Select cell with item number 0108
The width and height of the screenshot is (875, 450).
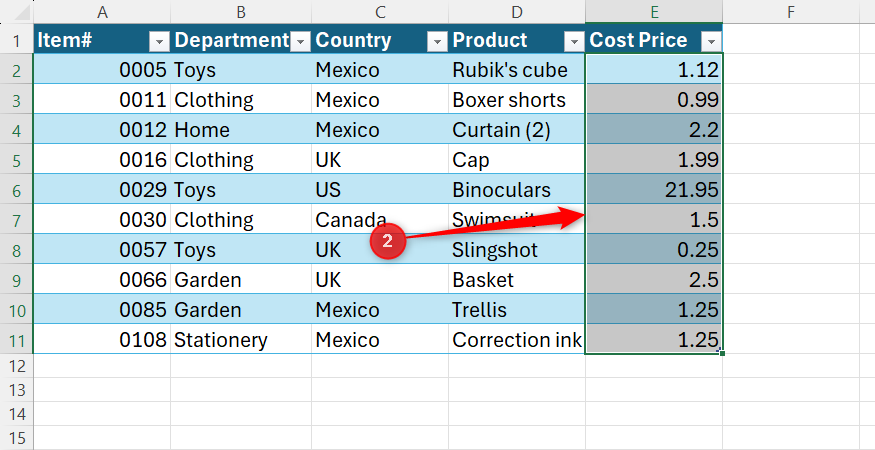(102, 339)
